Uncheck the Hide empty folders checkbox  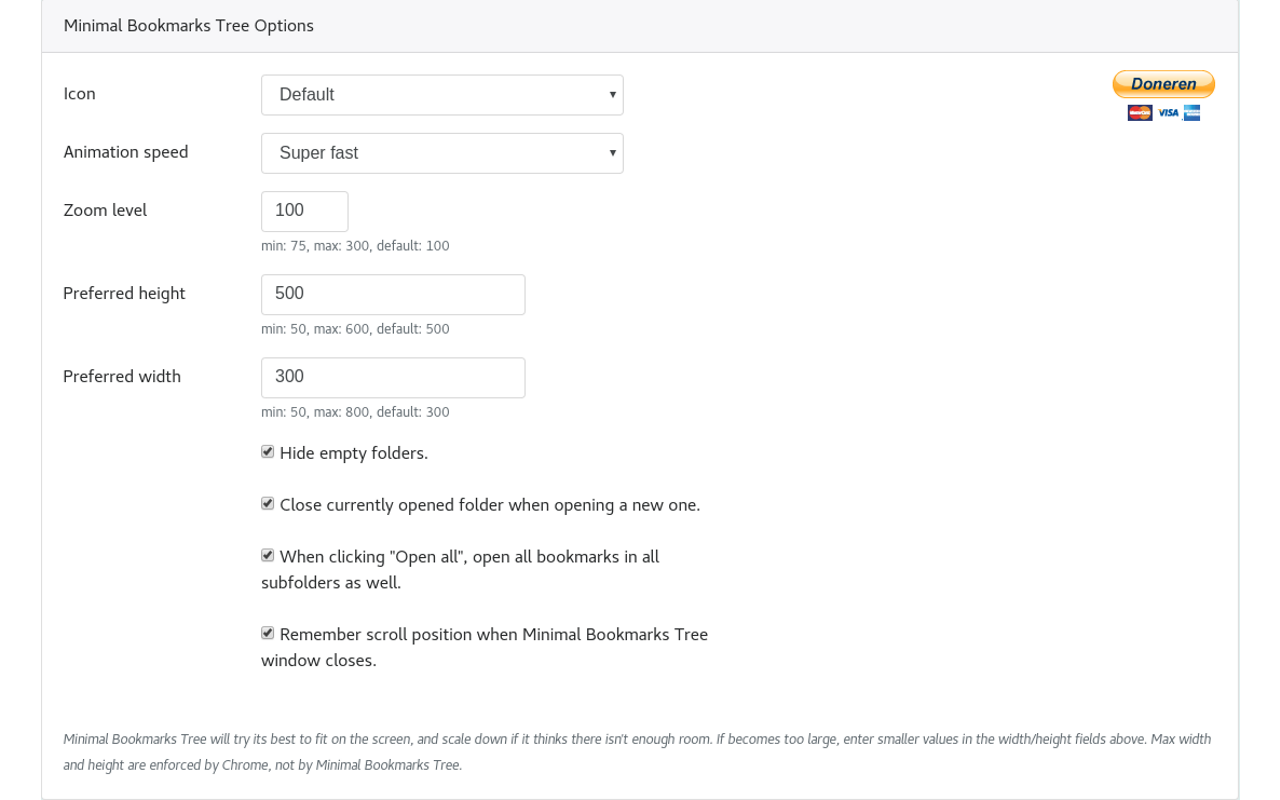click(x=267, y=452)
